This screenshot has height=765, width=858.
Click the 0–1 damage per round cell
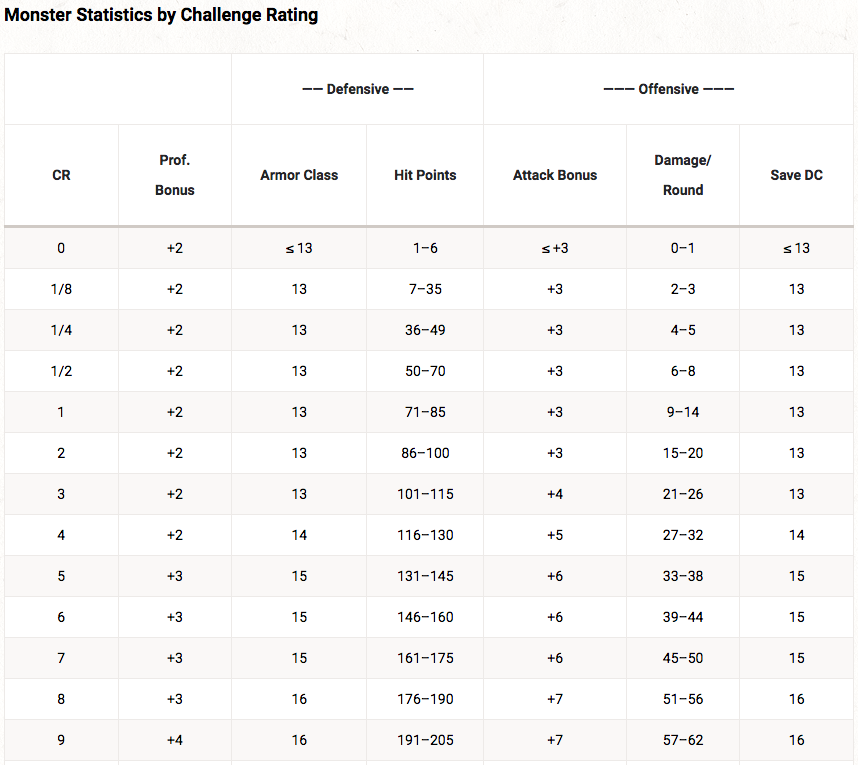click(683, 248)
